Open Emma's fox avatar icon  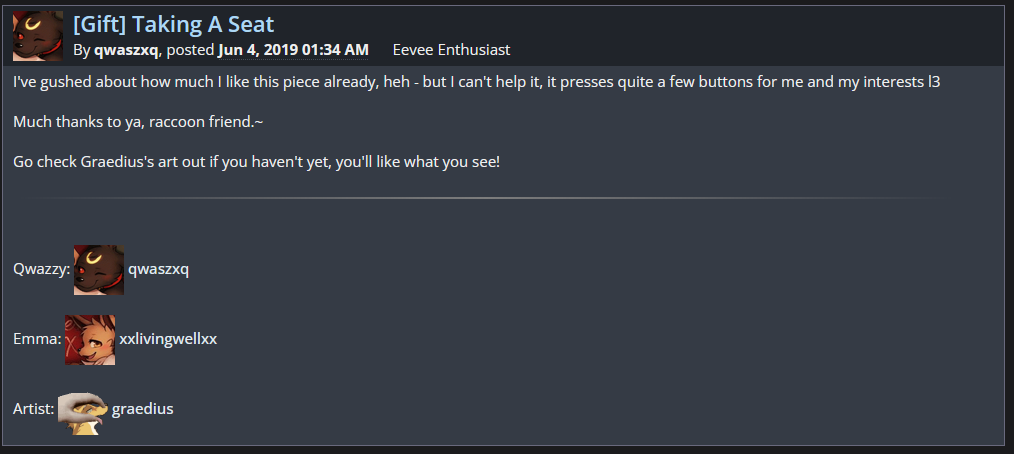point(90,340)
